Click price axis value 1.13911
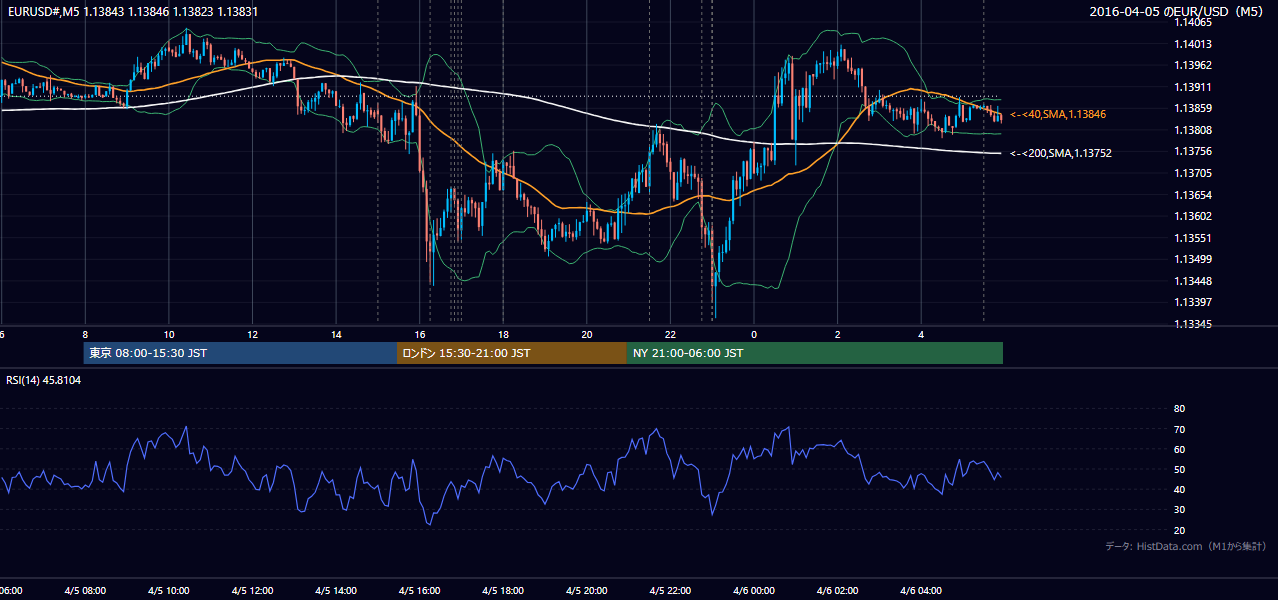The height and width of the screenshot is (600, 1278). [1194, 87]
